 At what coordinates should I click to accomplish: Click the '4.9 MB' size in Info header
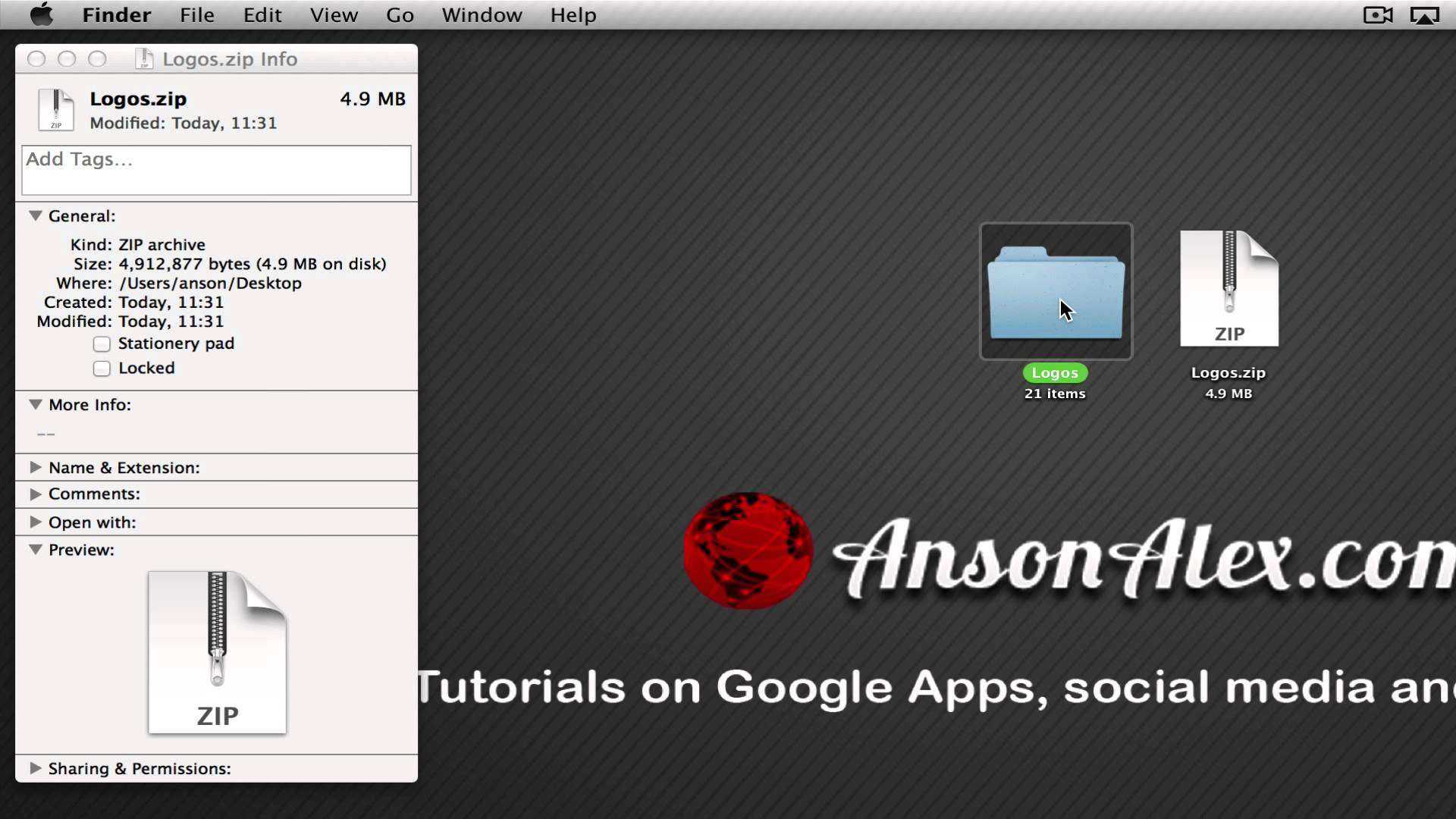(372, 99)
